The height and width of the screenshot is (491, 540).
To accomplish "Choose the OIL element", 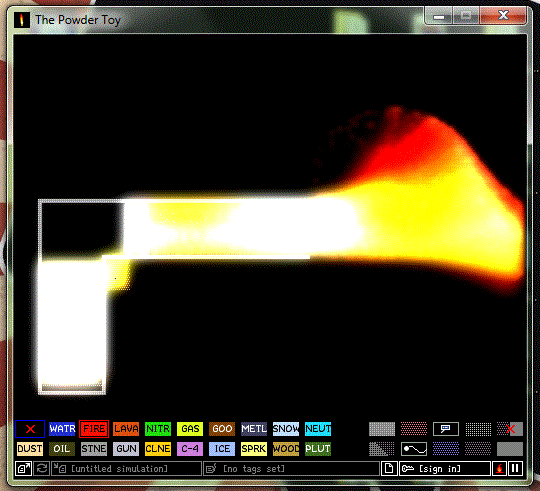I will (62, 449).
